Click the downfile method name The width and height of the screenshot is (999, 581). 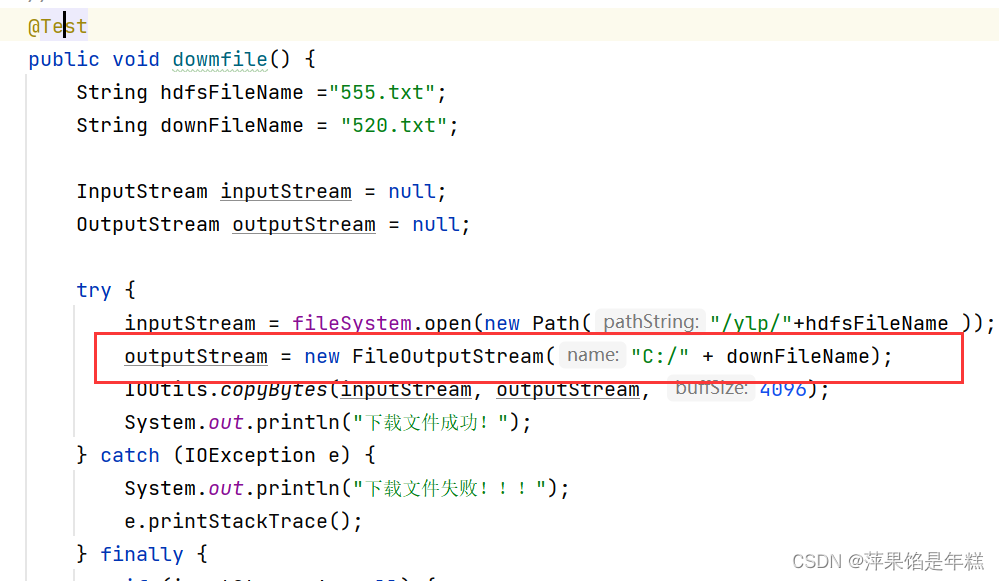[x=220, y=59]
